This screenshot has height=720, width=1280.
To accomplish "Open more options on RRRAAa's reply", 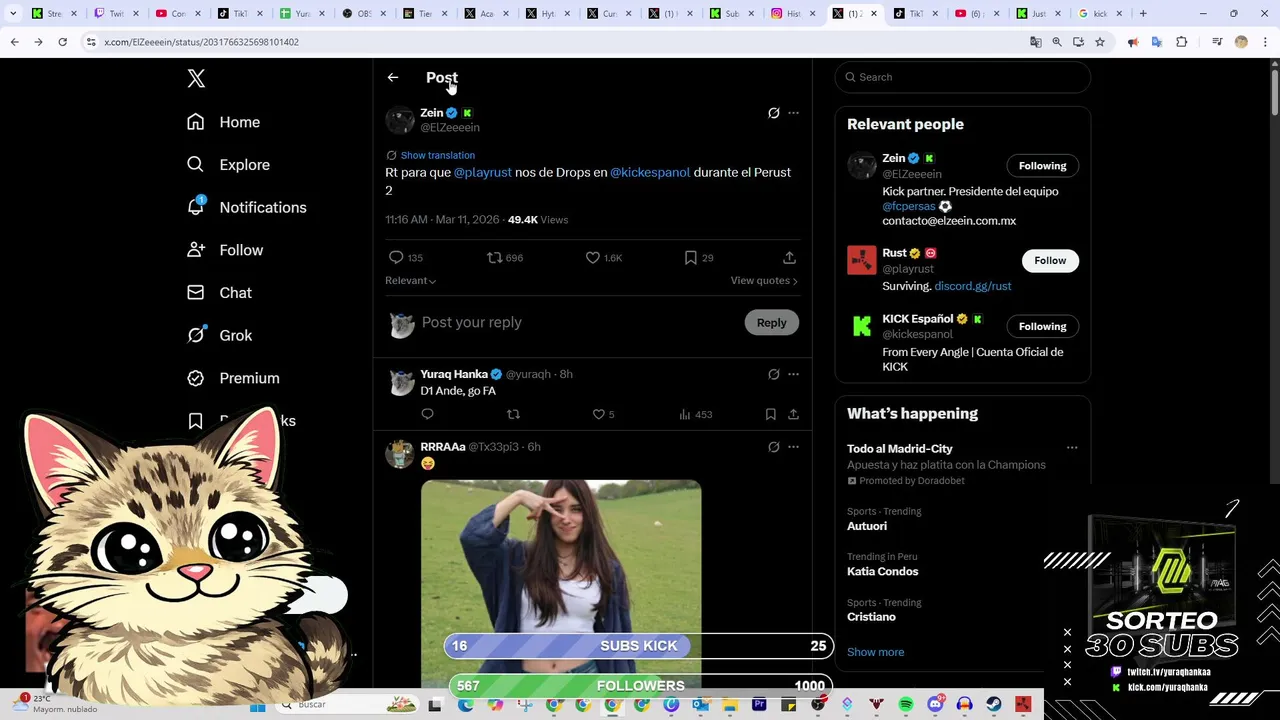I will pos(794,447).
